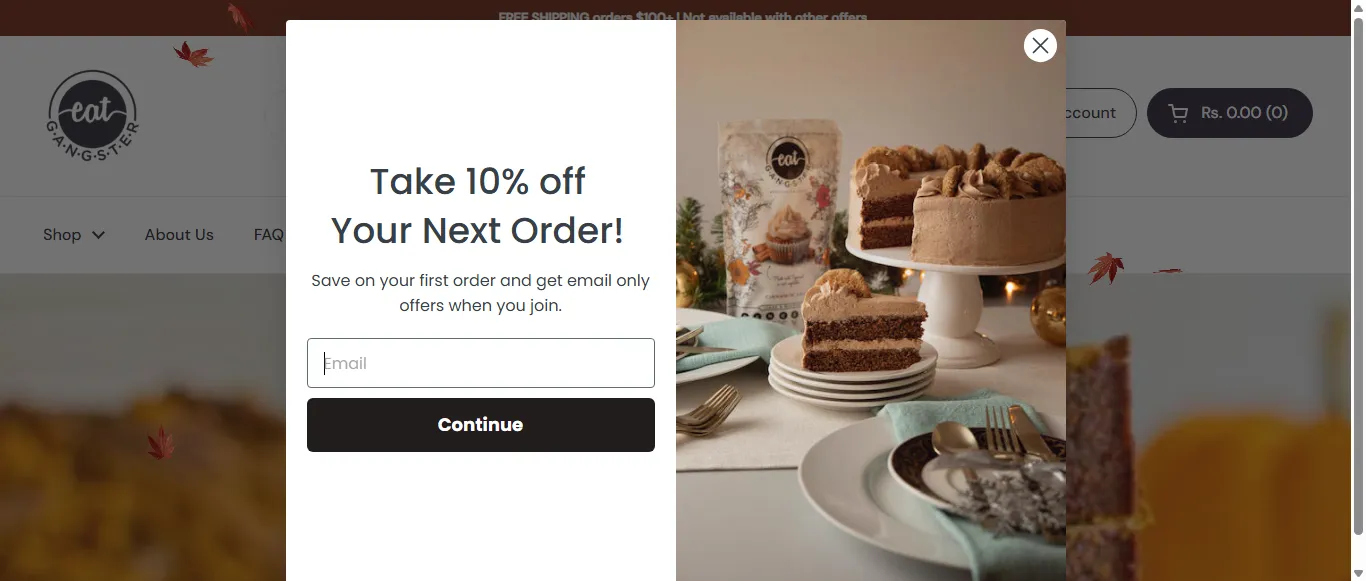This screenshot has width=1366, height=581.
Task: Click the scrollbar down arrow
Action: pyautogui.click(x=1358, y=573)
